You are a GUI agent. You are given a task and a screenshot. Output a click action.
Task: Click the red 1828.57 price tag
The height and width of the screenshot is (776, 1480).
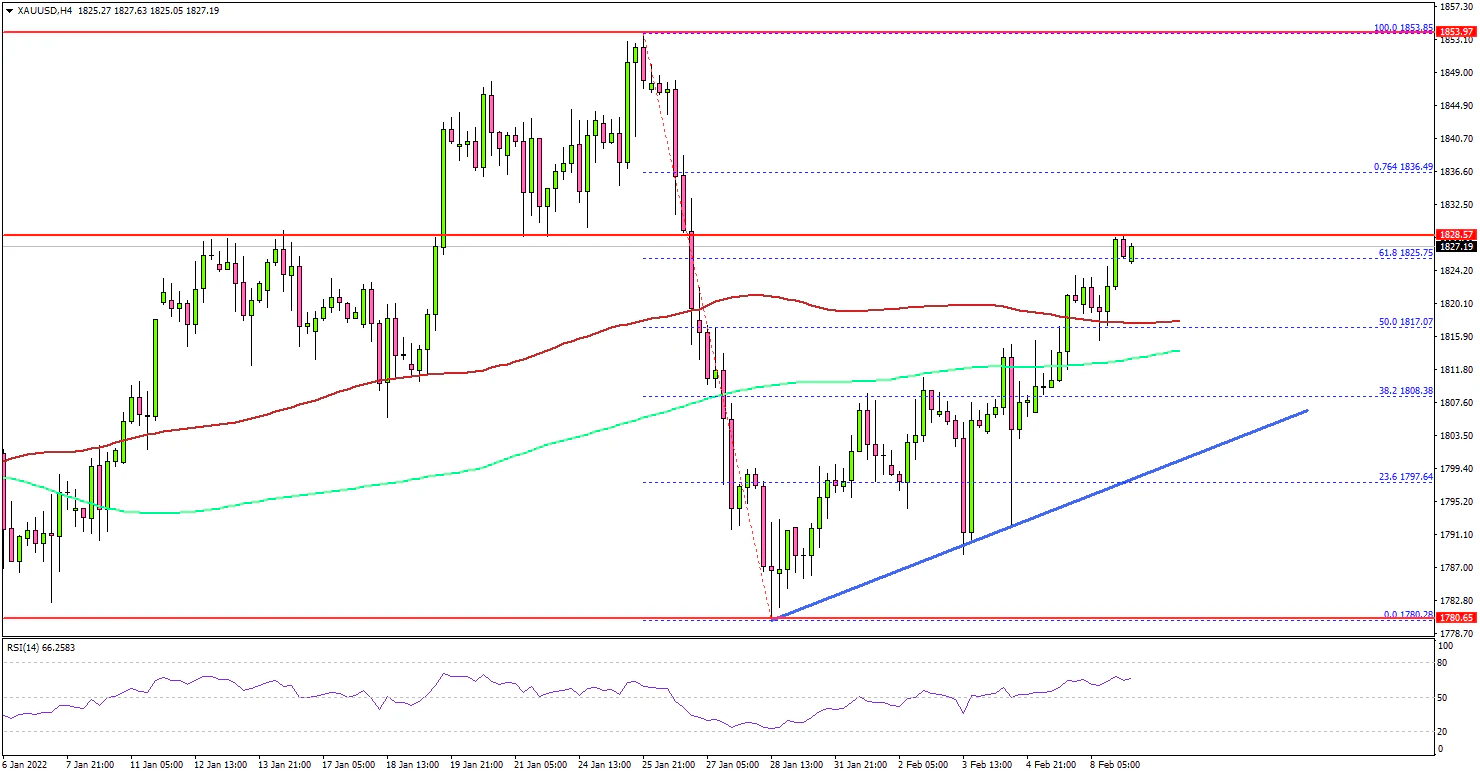(x=1456, y=234)
